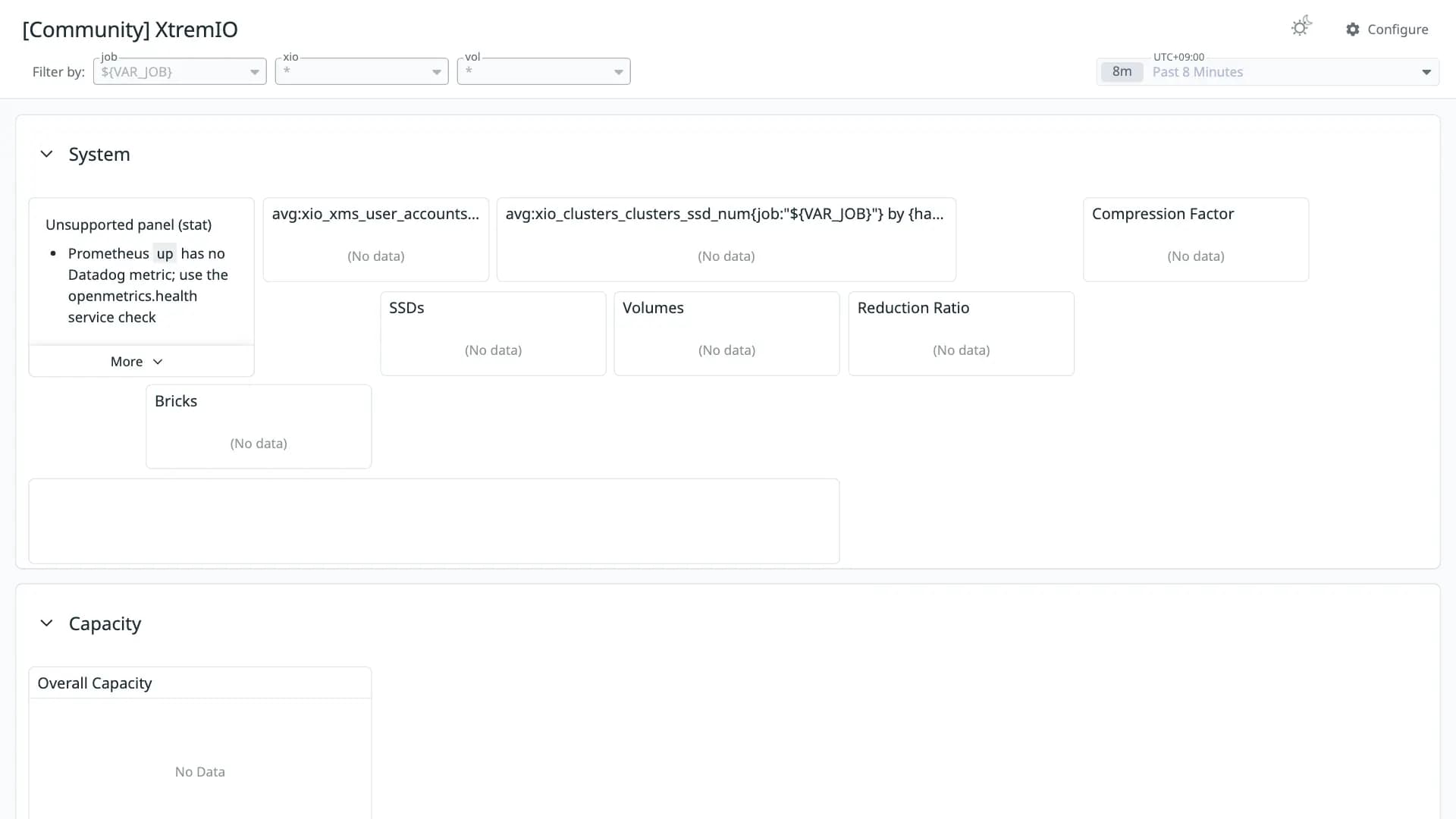Click the 8m time badge
This screenshot has width=1456, height=819.
pos(1122,71)
